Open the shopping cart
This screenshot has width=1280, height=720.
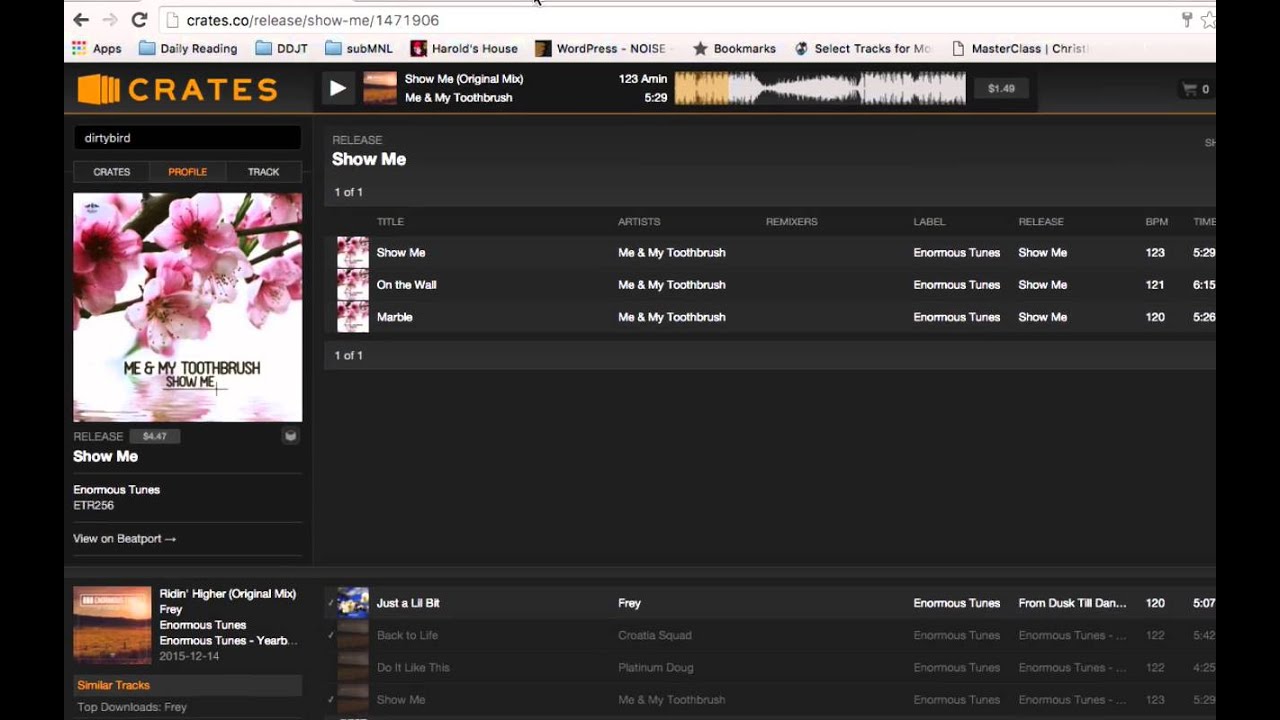1196,89
